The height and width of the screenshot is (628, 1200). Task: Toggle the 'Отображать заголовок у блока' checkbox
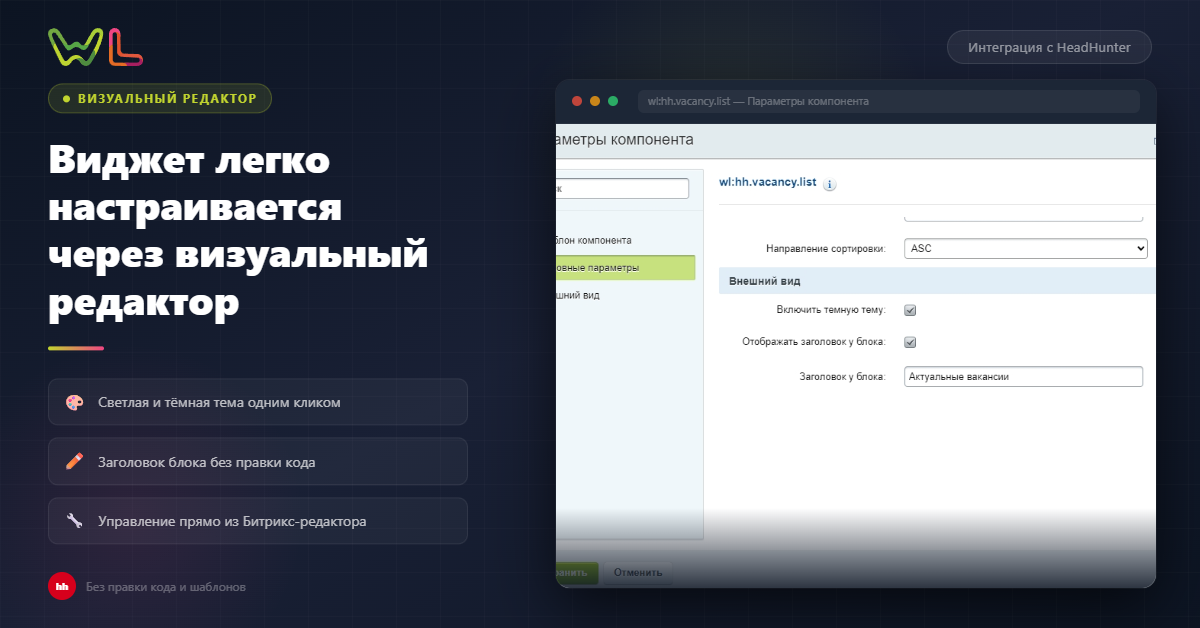click(910, 342)
